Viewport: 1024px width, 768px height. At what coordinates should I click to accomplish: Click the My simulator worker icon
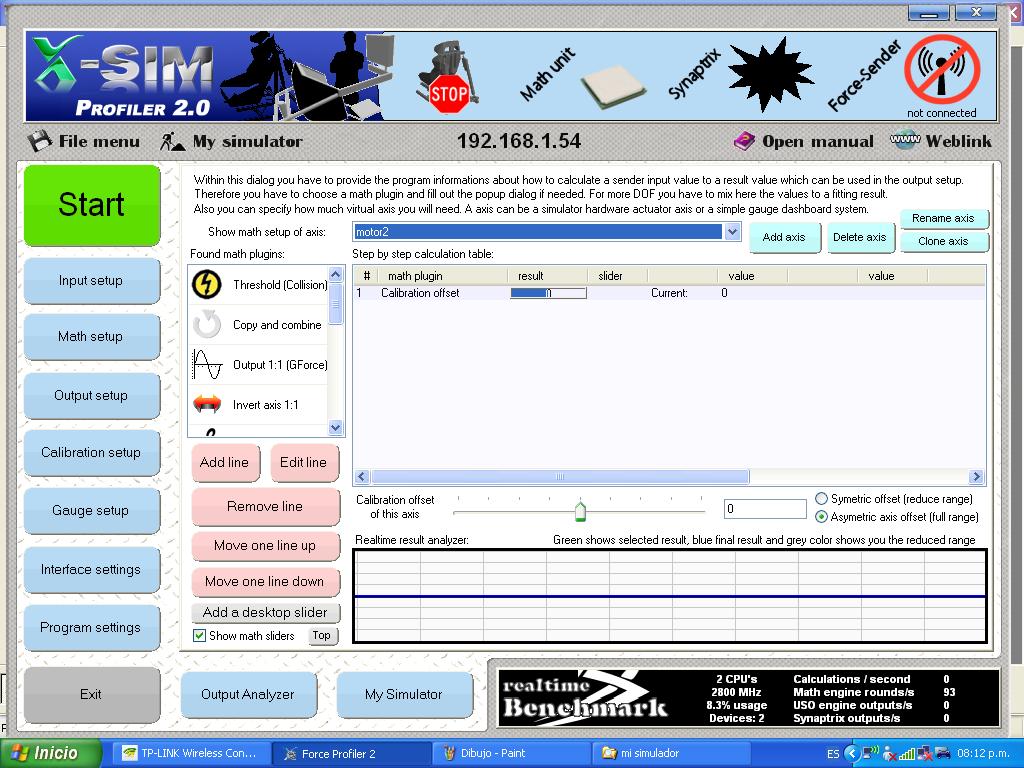[172, 141]
